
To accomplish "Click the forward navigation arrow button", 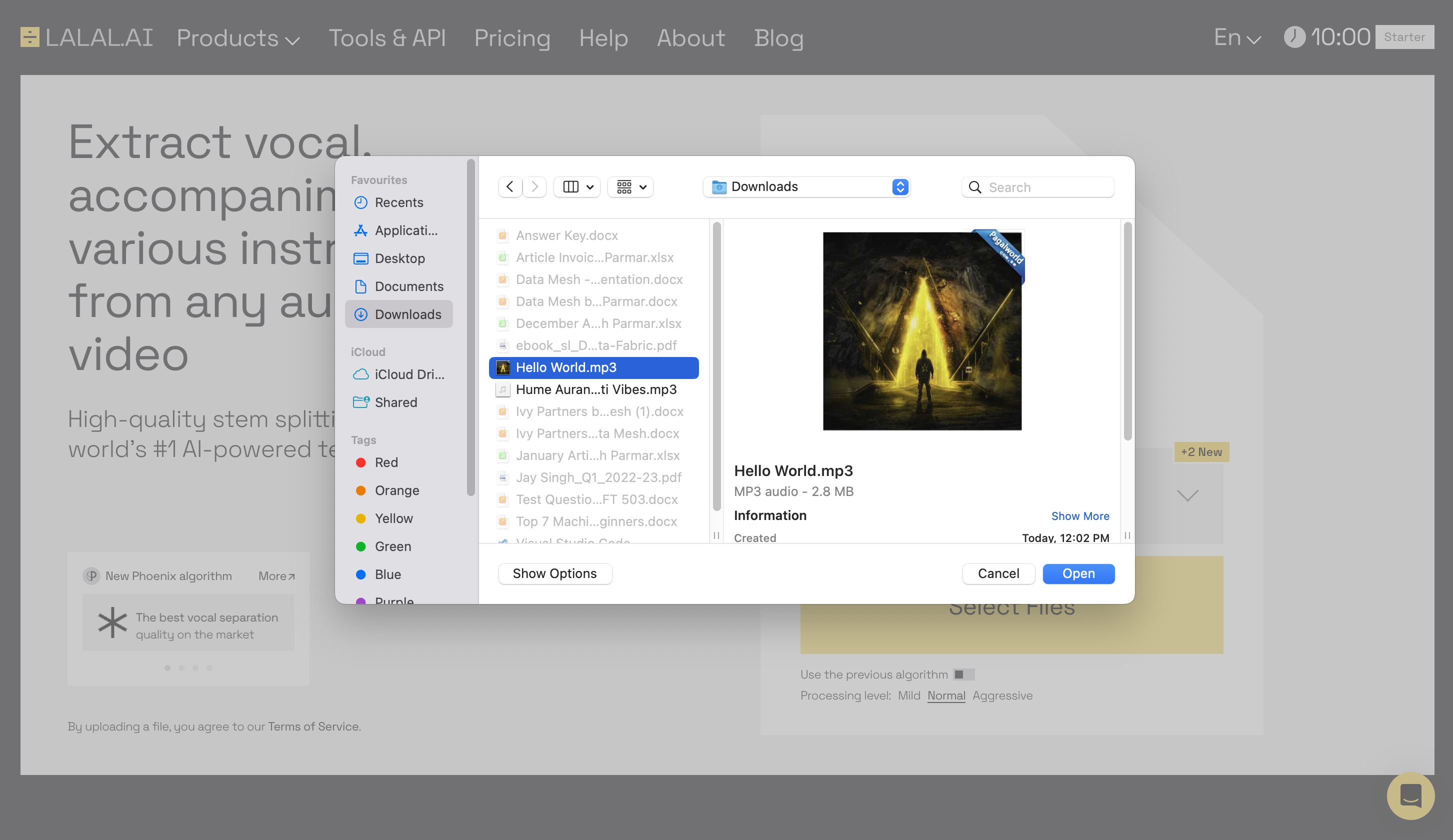I will [x=534, y=187].
